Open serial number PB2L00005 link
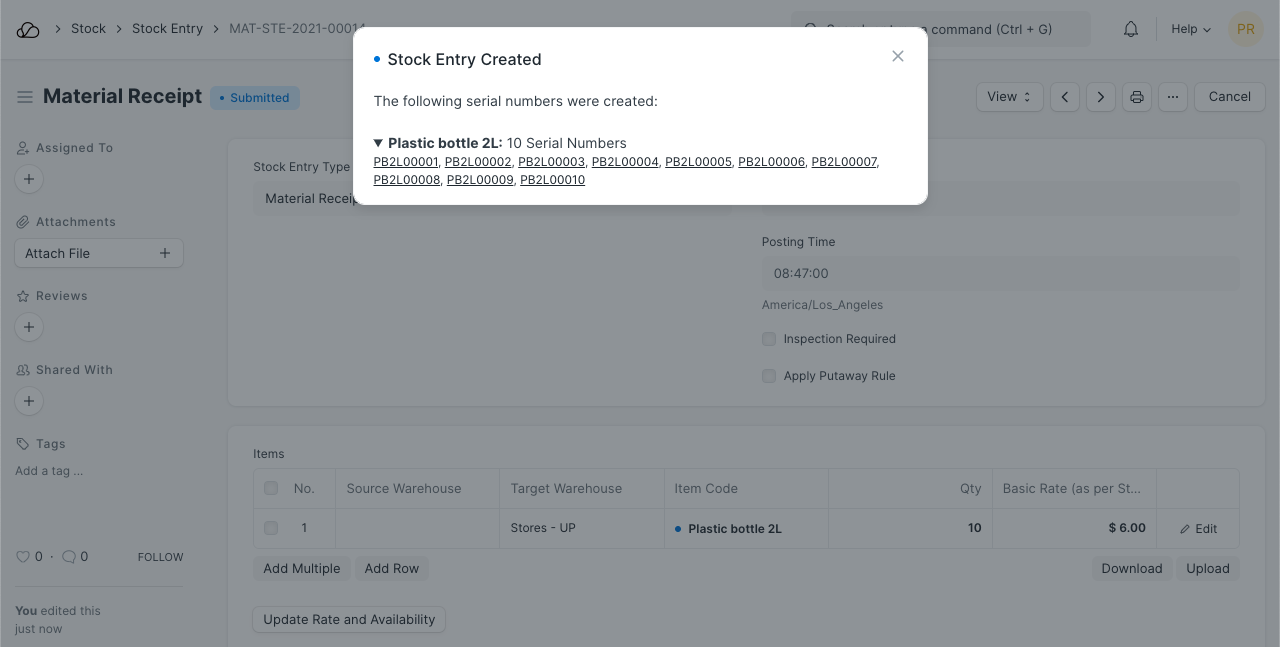Screen dimensions: 1280x647 698,162
